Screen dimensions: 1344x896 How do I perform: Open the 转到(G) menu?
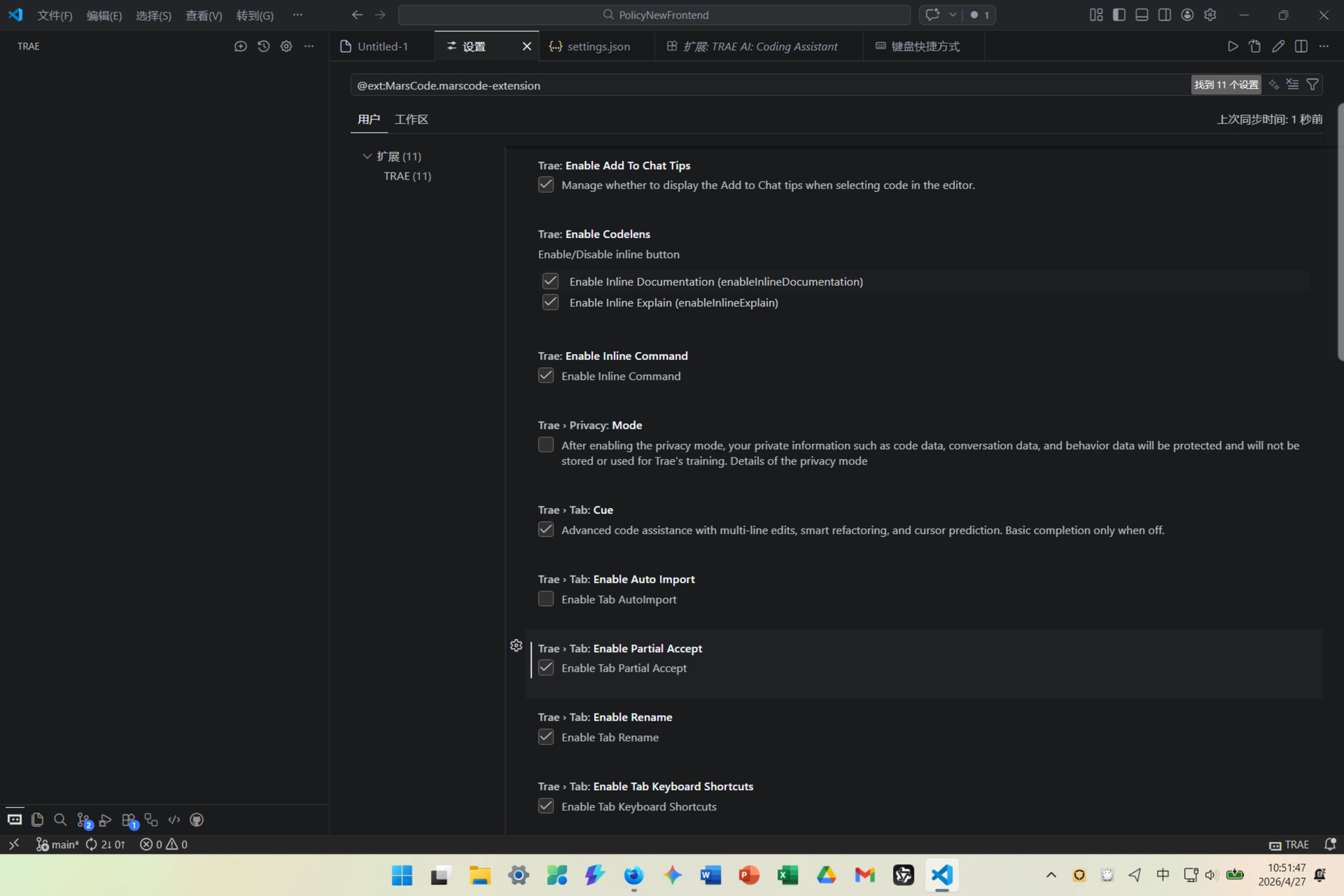tap(255, 15)
